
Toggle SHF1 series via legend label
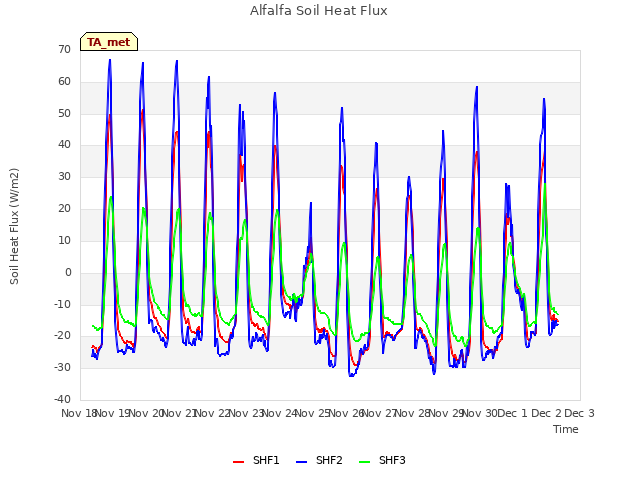[266, 460]
